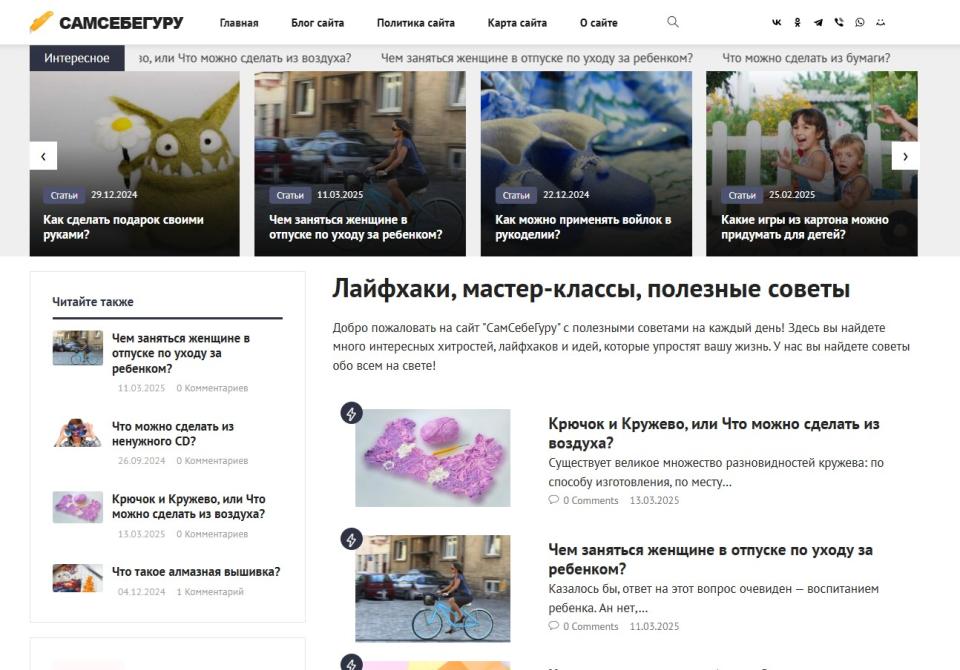Open Карта сайта menu item
This screenshot has width=960, height=670.
click(x=517, y=23)
